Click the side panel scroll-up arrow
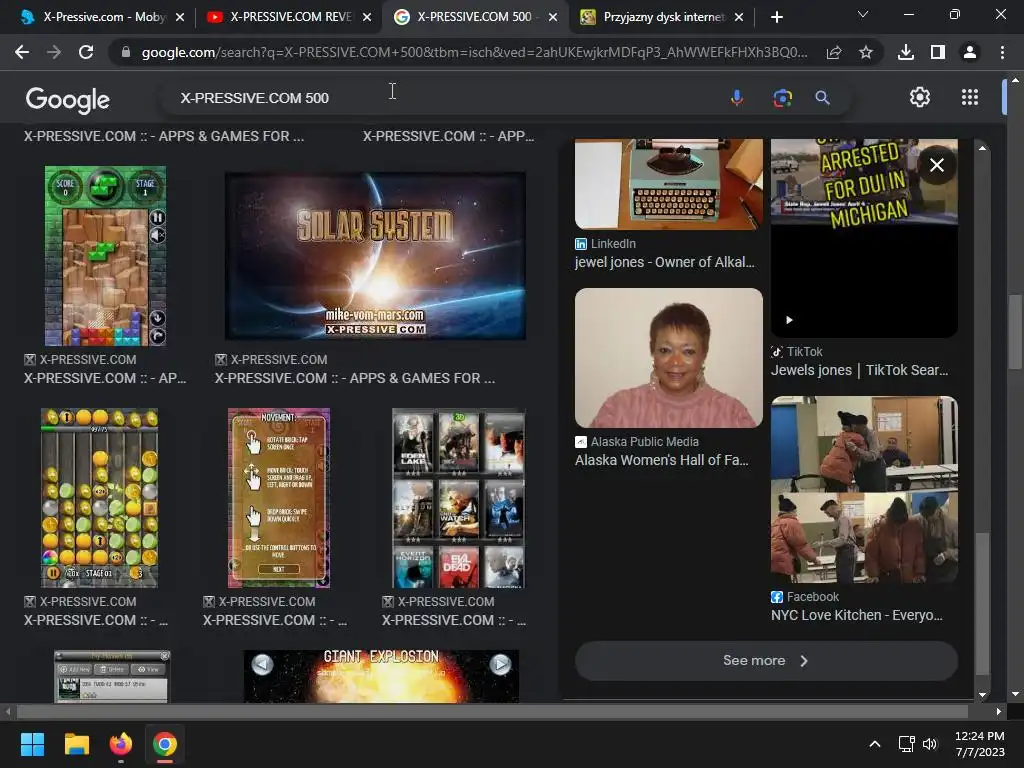The image size is (1024, 768). point(982,148)
